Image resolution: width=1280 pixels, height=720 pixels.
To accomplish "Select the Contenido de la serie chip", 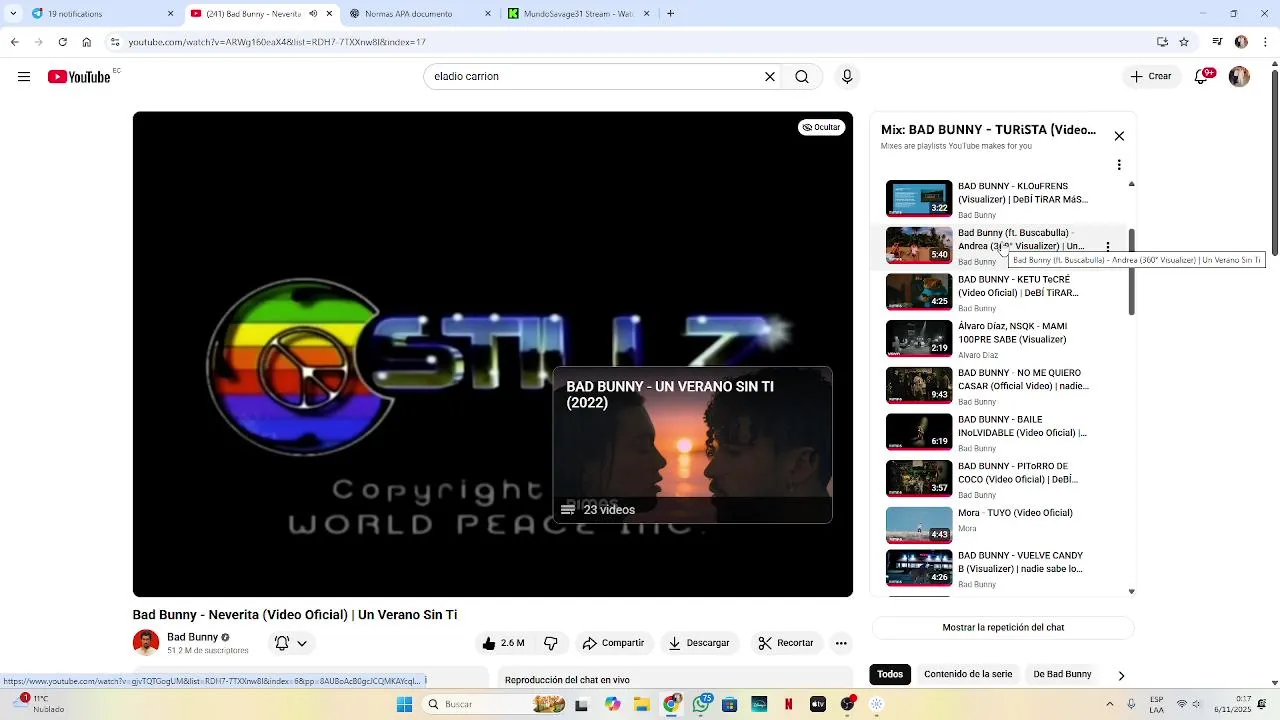I will (968, 674).
